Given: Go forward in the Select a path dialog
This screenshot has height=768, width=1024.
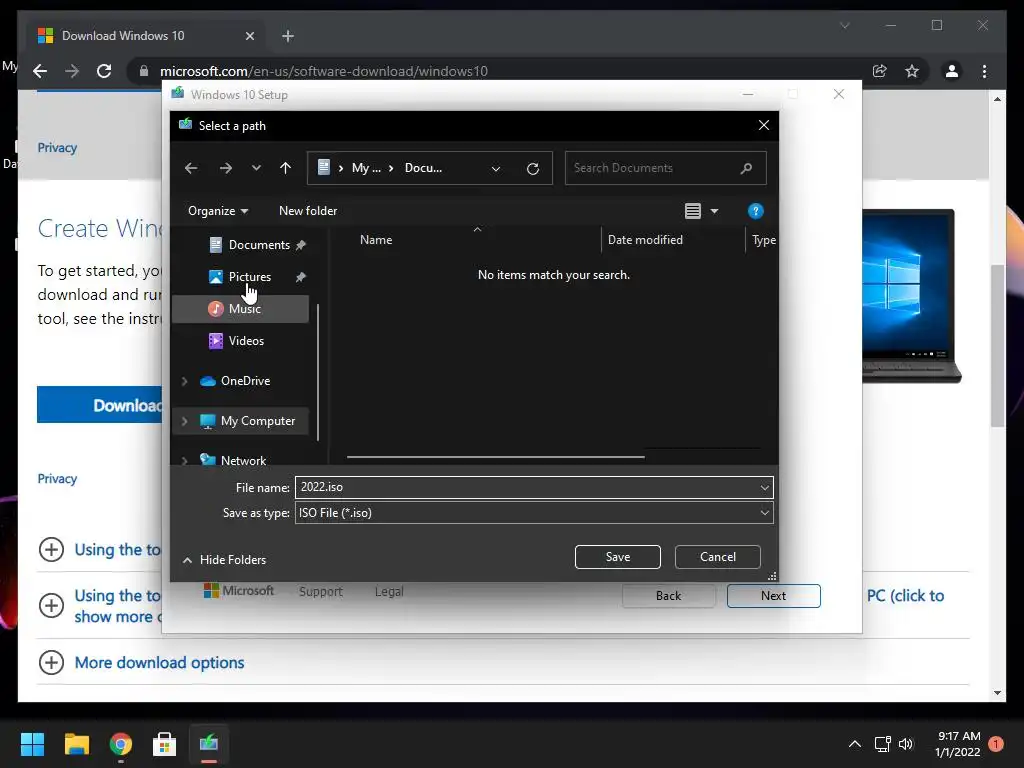Looking at the screenshot, I should (x=226, y=168).
